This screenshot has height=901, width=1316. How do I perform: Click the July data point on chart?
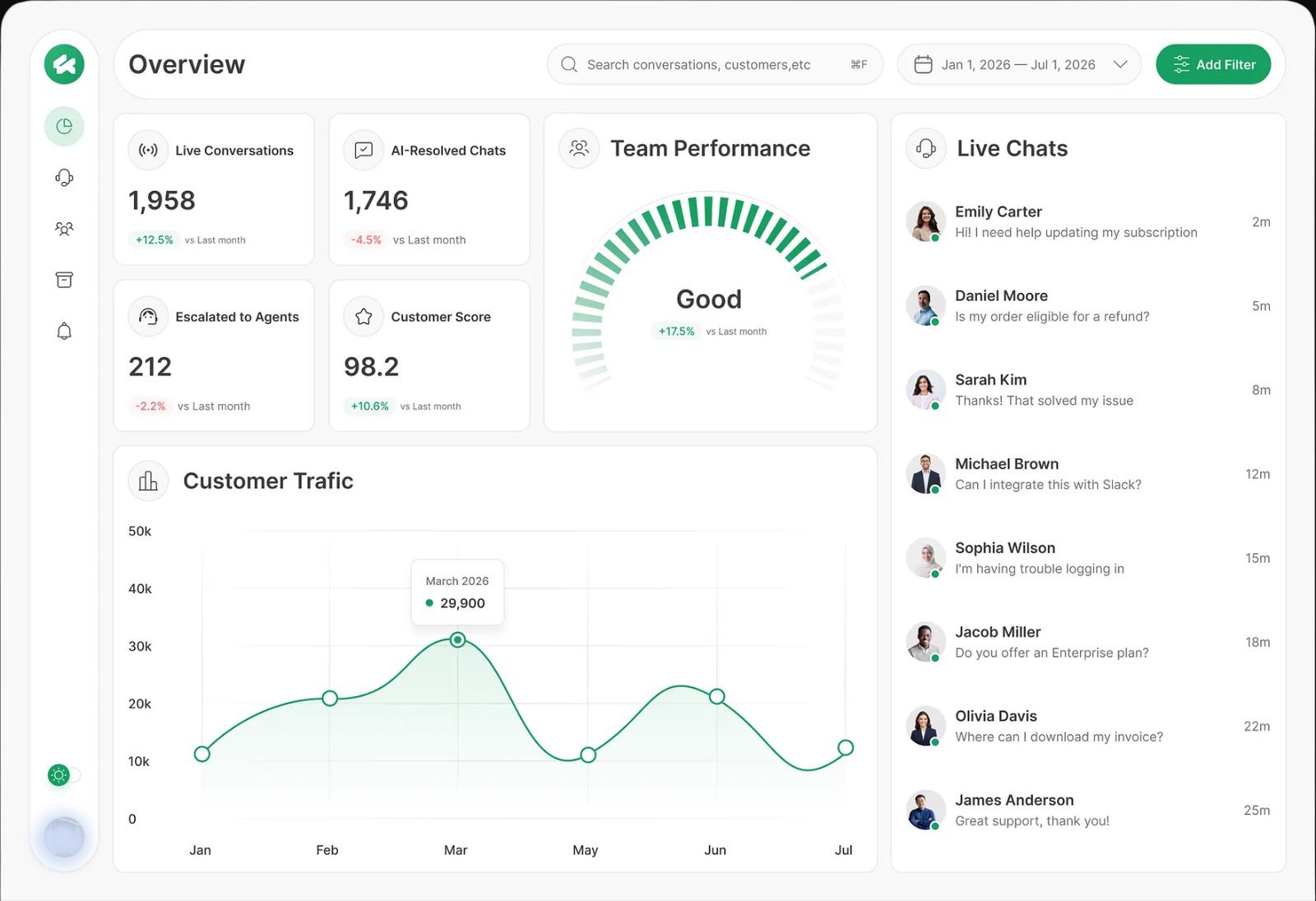846,747
